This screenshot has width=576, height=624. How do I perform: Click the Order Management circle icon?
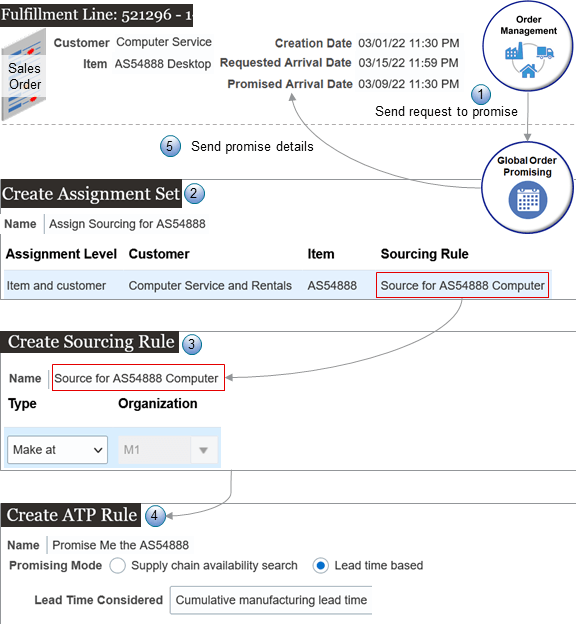click(x=528, y=46)
